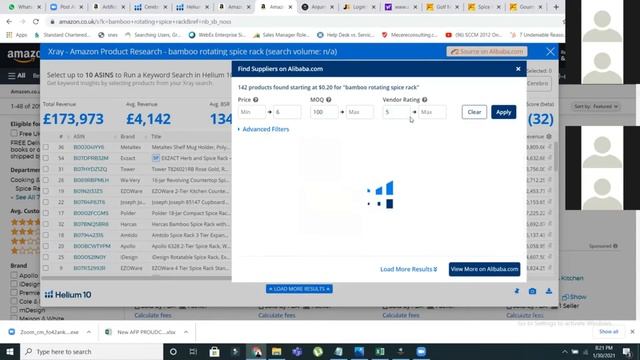Viewport: 640px width, 360px height.
Task: Sort by Title column header
Action: [x=156, y=136]
